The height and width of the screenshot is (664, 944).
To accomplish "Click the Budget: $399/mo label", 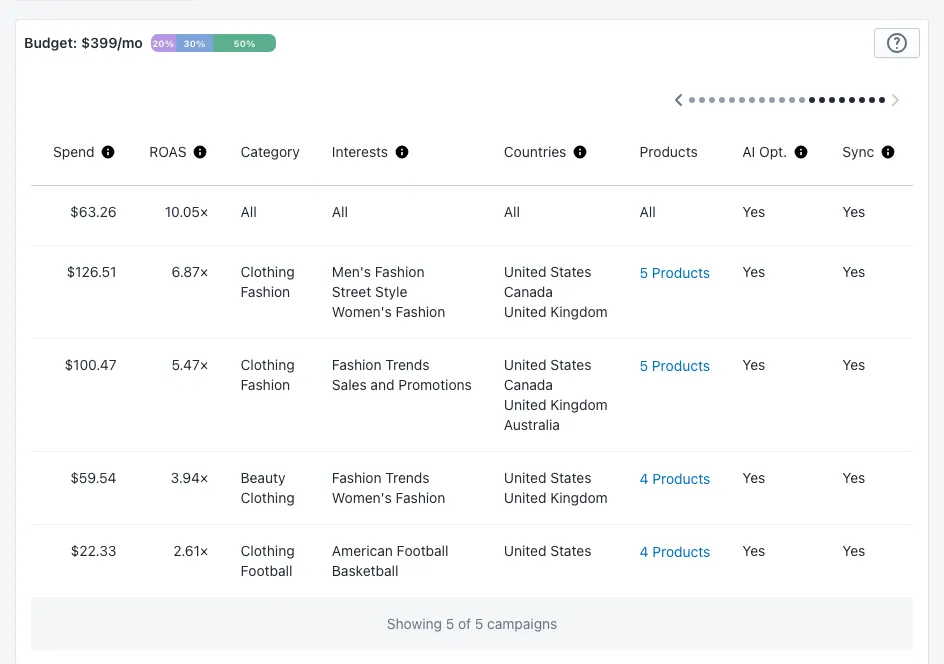I will point(83,43).
